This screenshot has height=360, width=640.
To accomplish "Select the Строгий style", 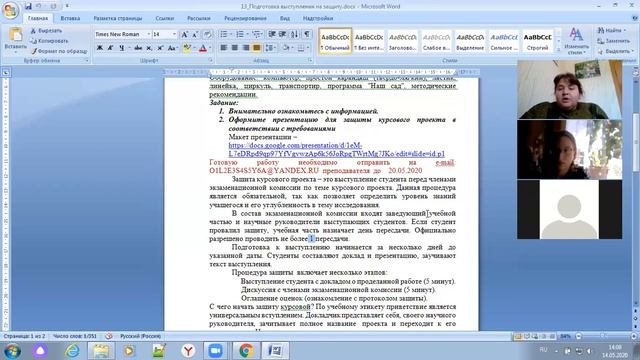I will pyautogui.click(x=538, y=41).
